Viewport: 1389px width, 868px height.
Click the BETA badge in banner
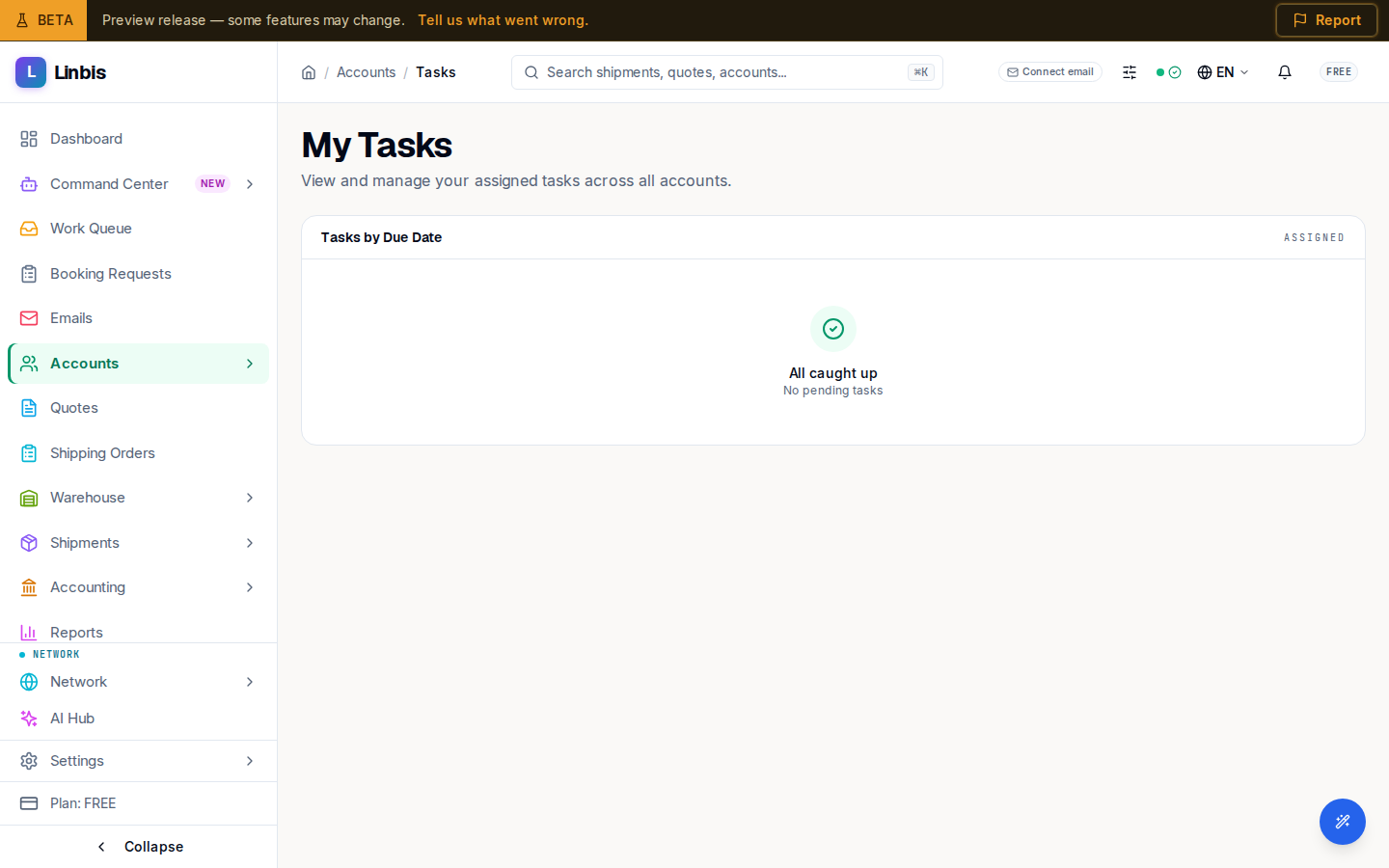[43, 20]
